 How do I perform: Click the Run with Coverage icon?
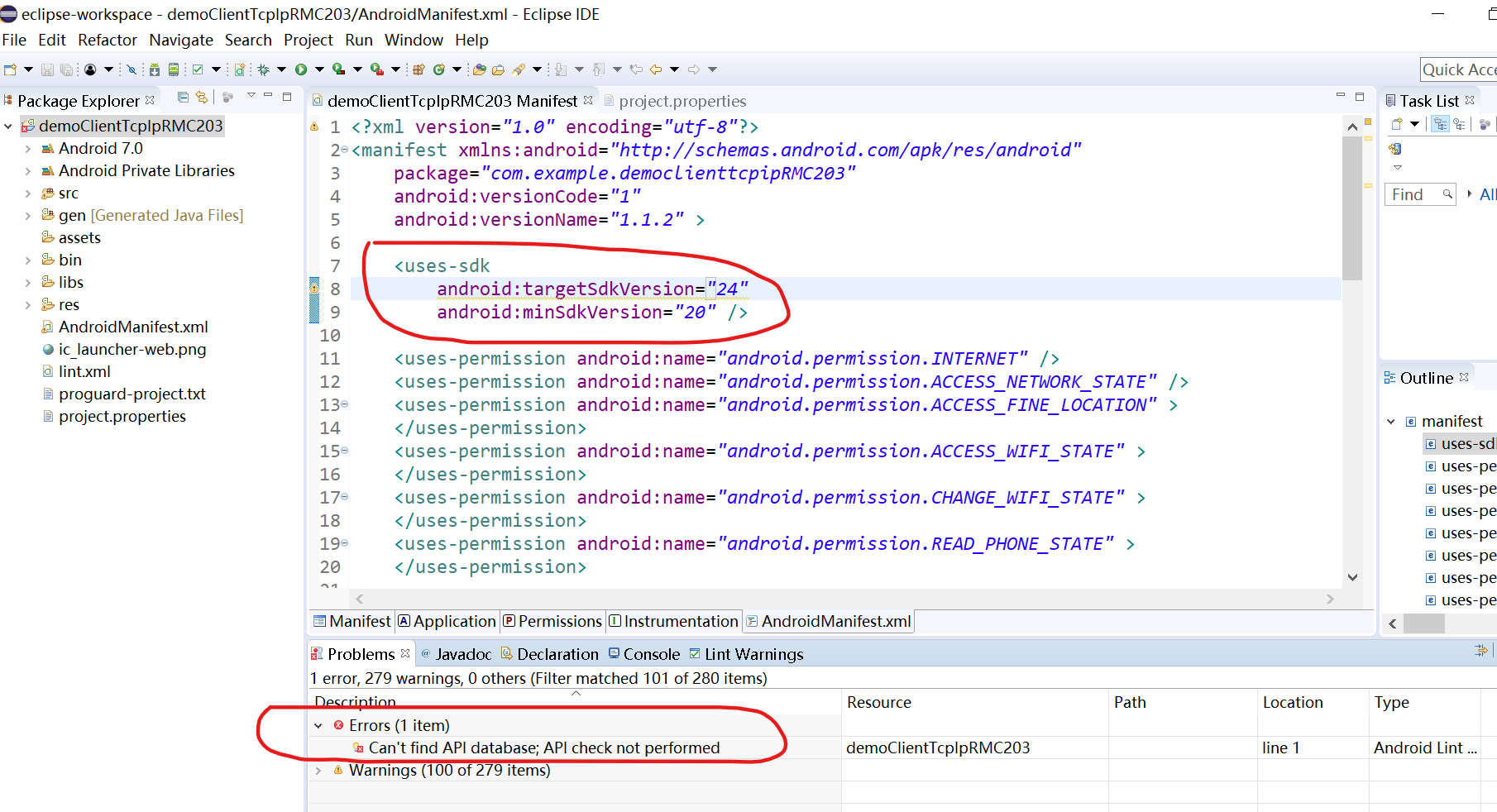pos(338,69)
